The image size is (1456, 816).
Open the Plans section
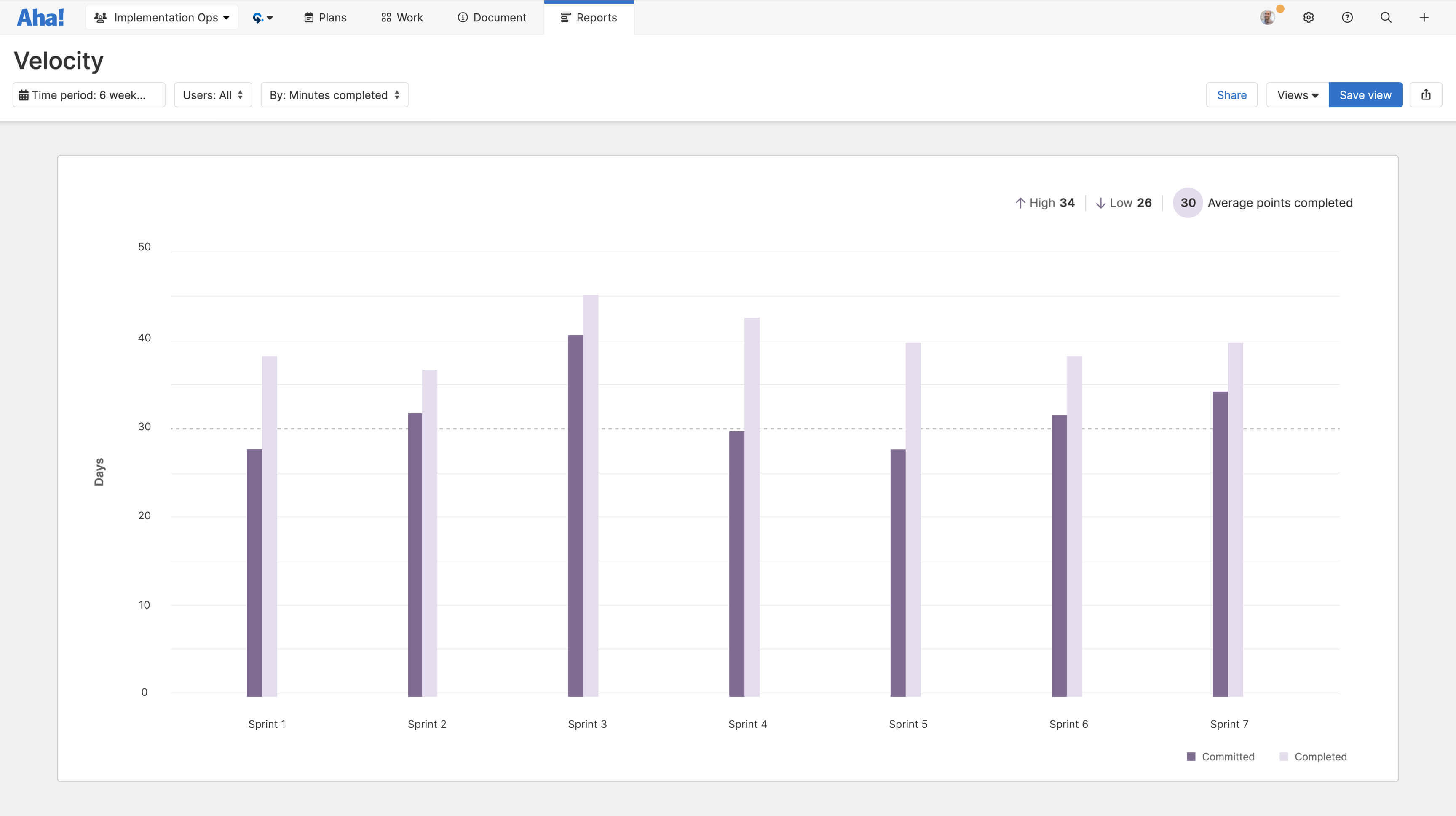(x=324, y=18)
